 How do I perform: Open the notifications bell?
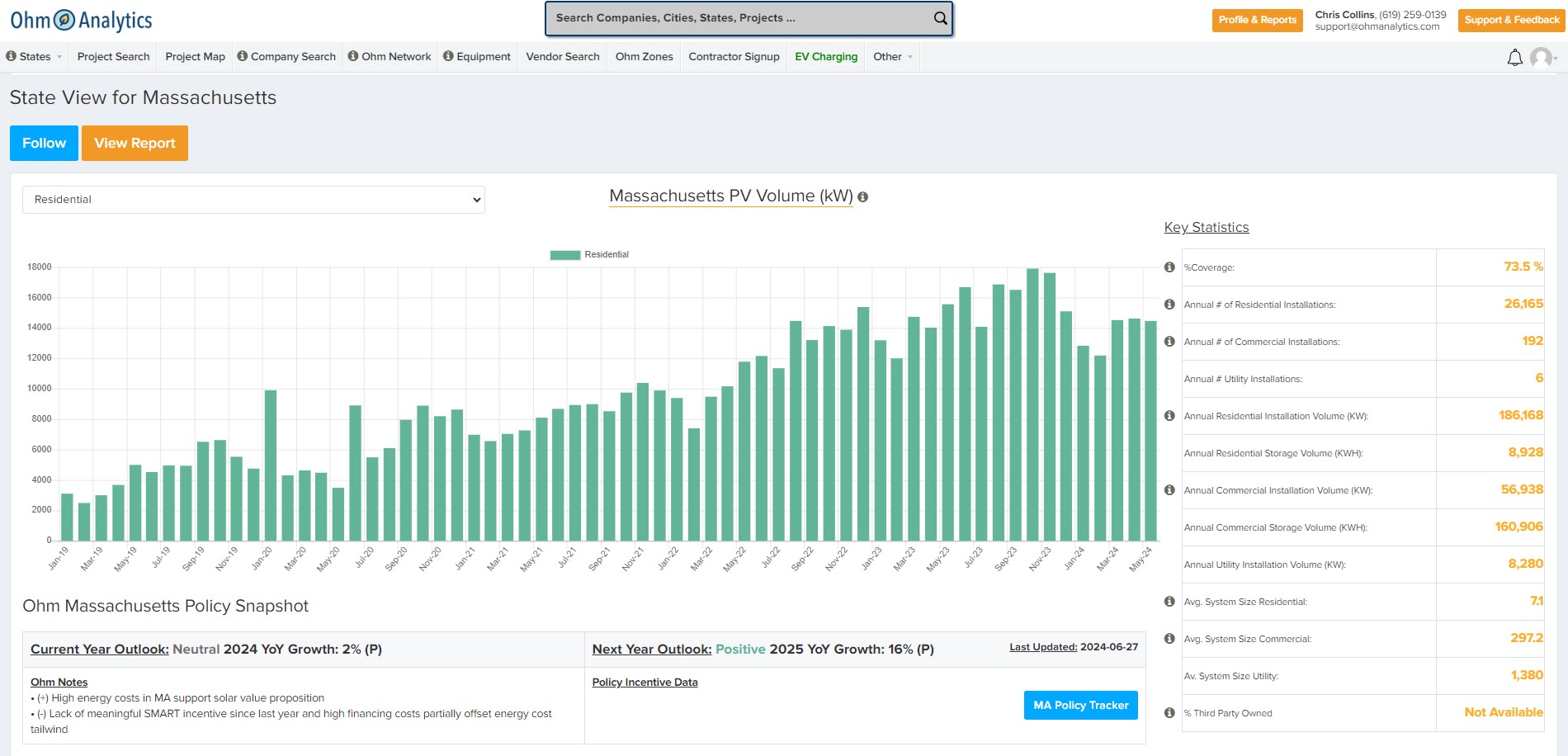click(1514, 57)
